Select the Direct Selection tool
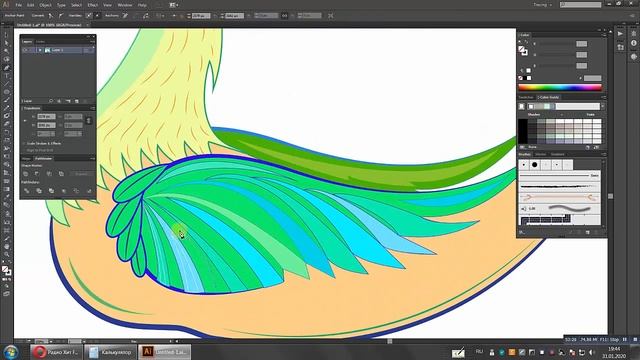The height and width of the screenshot is (360, 640). (6, 43)
